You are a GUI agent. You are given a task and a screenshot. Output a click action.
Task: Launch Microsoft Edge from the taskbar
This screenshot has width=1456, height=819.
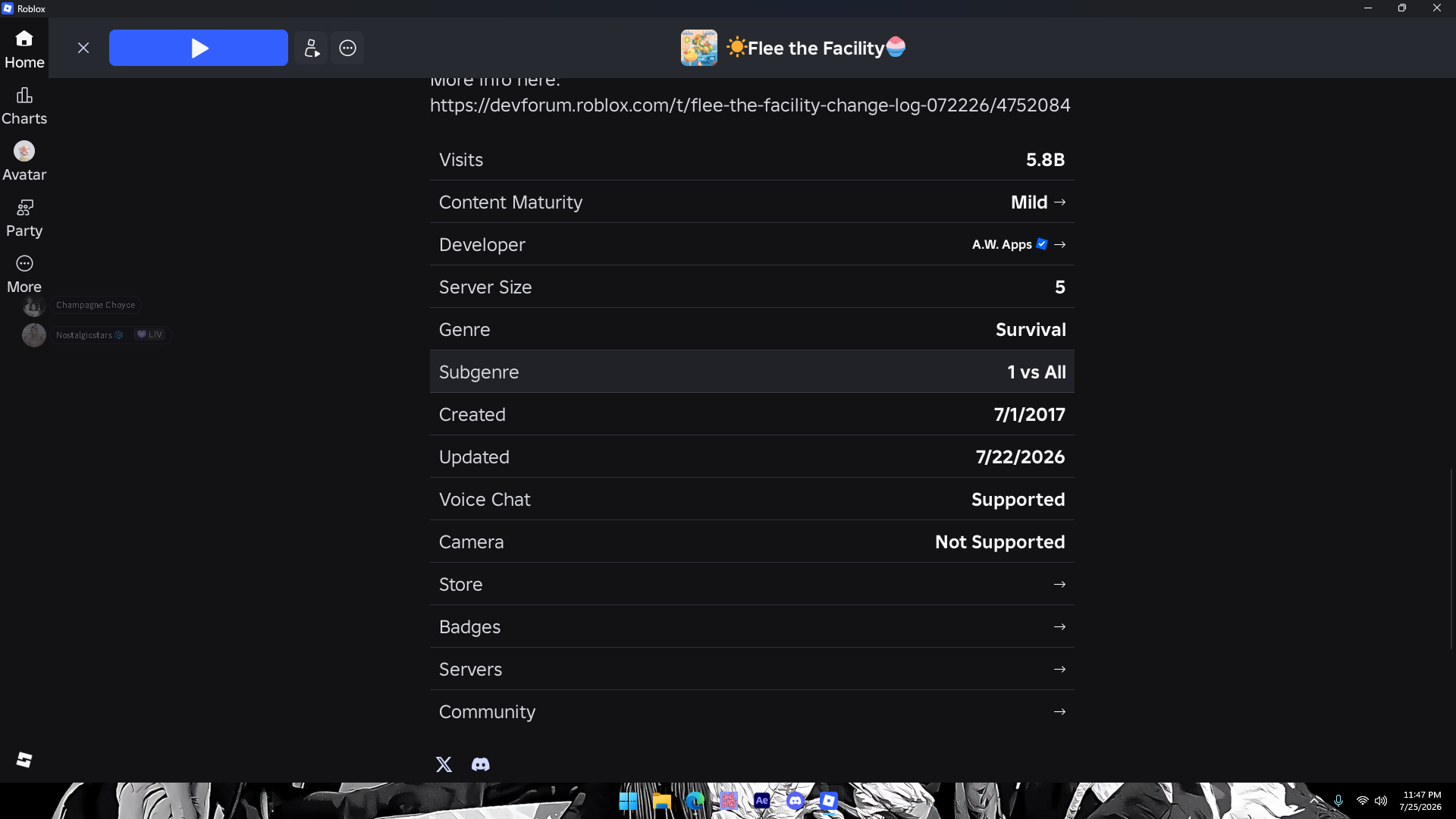695,801
